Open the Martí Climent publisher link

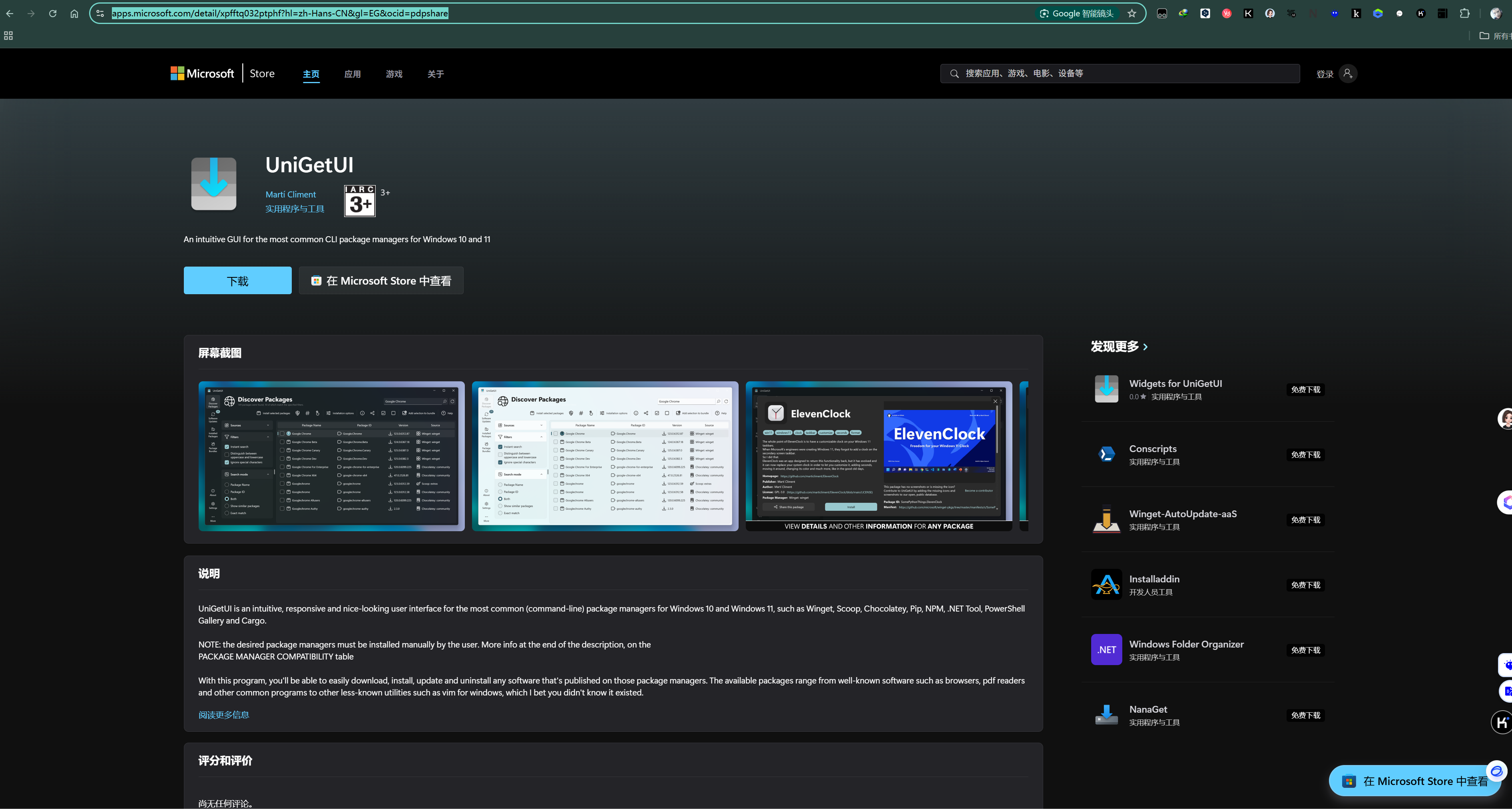pos(291,194)
